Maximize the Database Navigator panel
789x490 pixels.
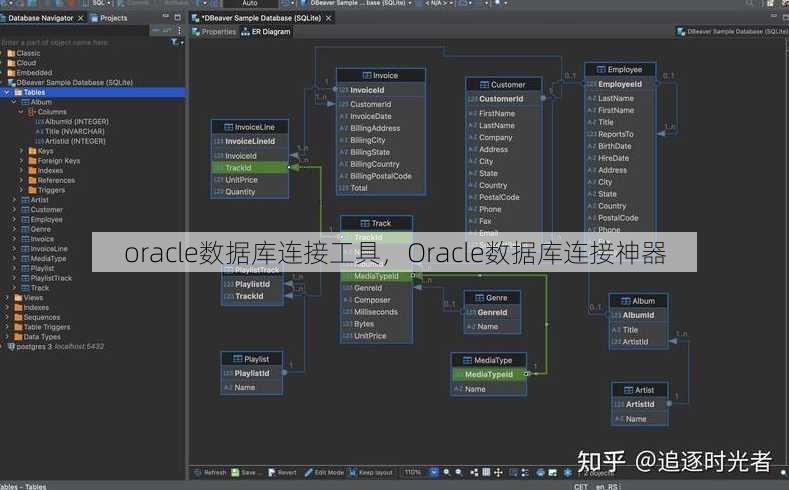pos(177,17)
